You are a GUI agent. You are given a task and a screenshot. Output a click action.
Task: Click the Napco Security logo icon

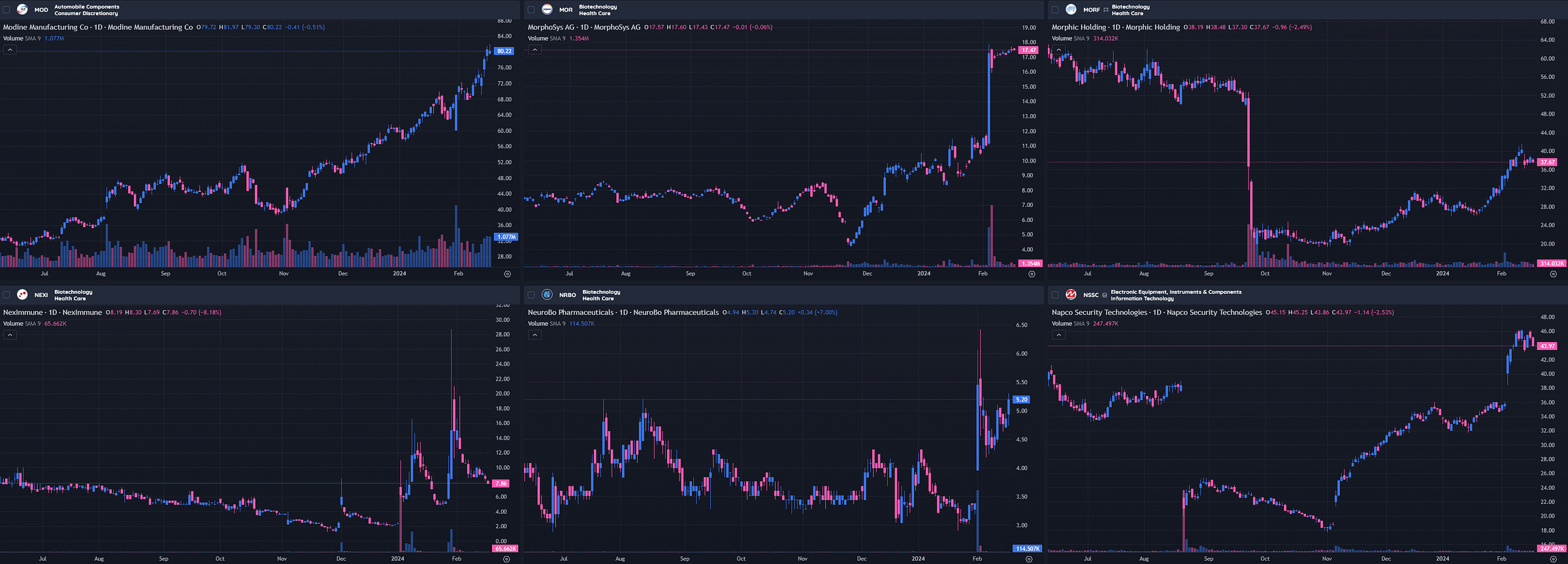click(1071, 295)
